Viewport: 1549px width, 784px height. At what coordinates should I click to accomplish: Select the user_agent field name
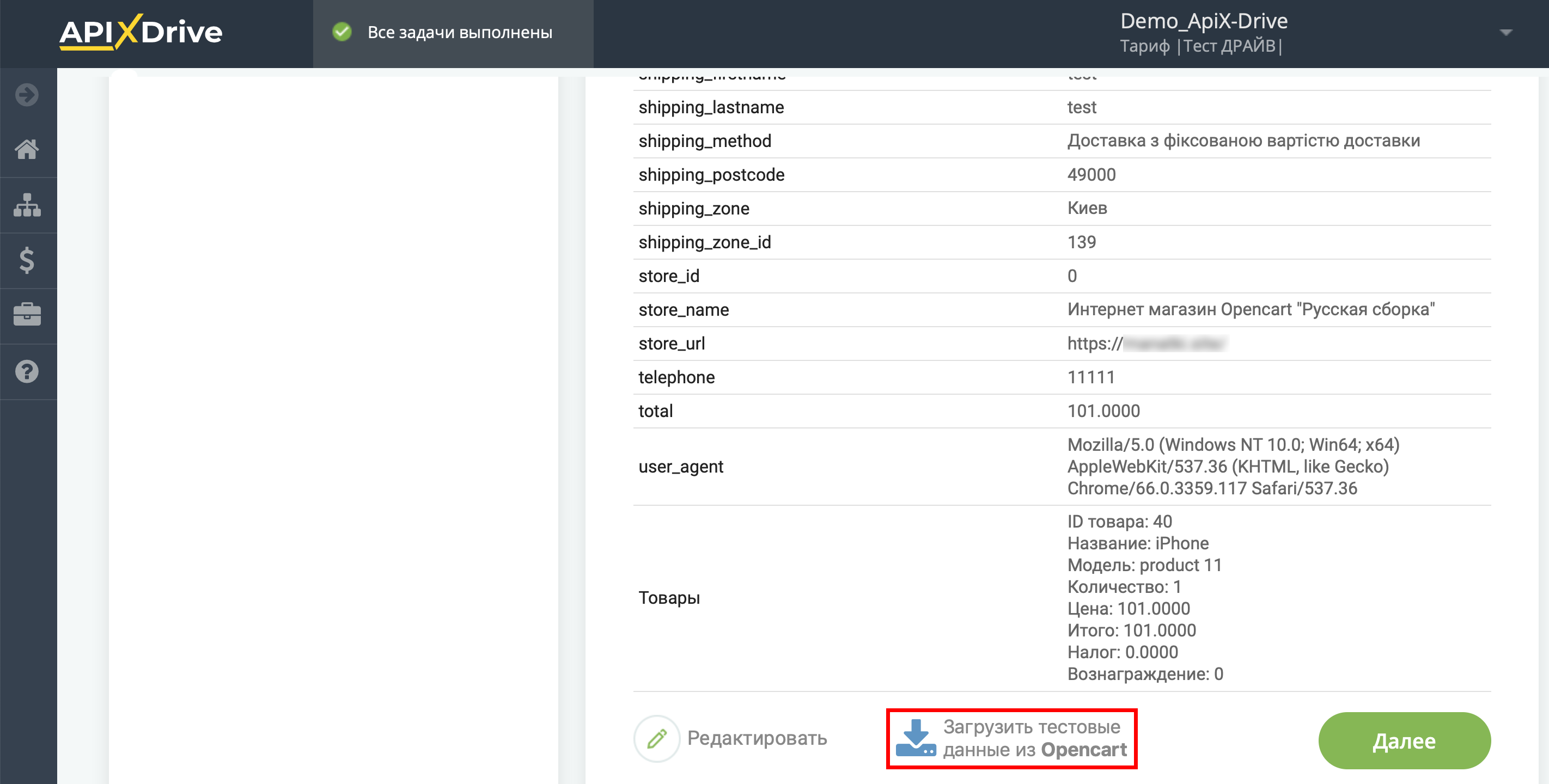point(681,467)
